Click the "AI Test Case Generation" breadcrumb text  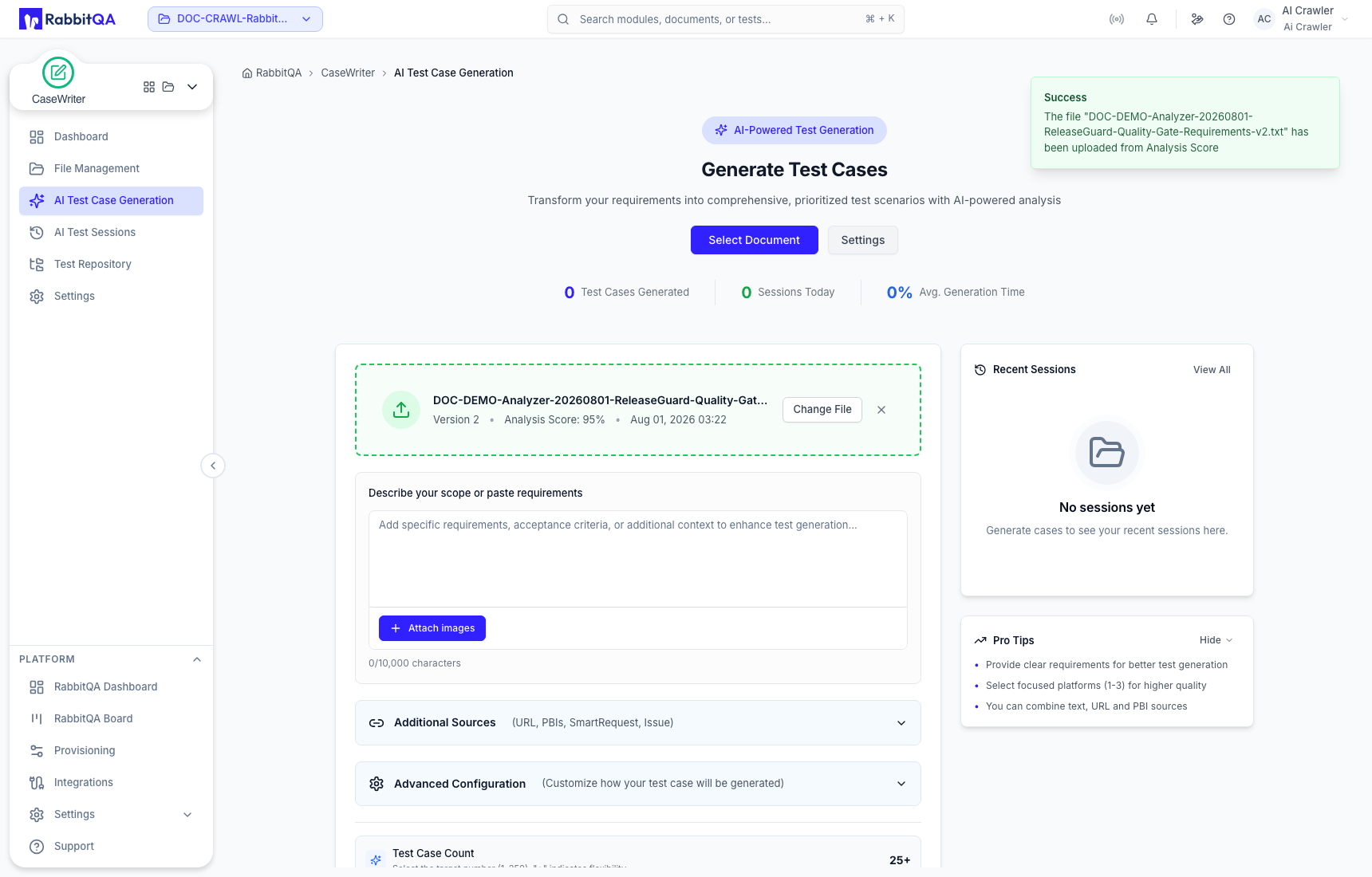pos(454,73)
